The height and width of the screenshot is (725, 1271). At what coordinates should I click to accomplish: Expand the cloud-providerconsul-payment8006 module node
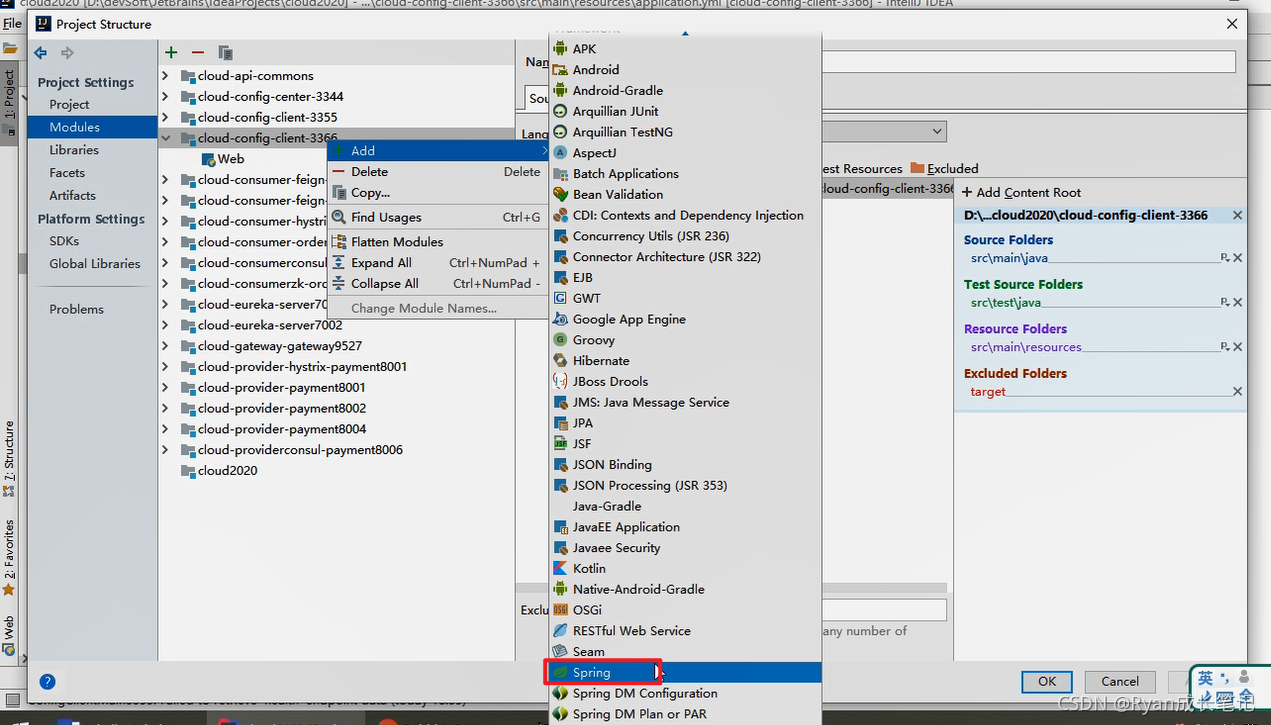(166, 450)
